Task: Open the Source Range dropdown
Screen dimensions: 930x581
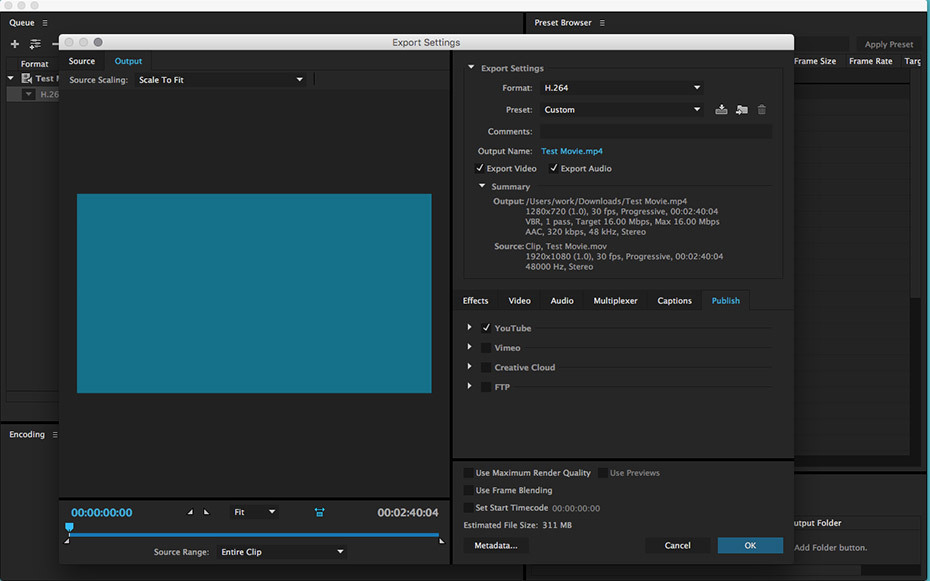Action: (x=281, y=552)
